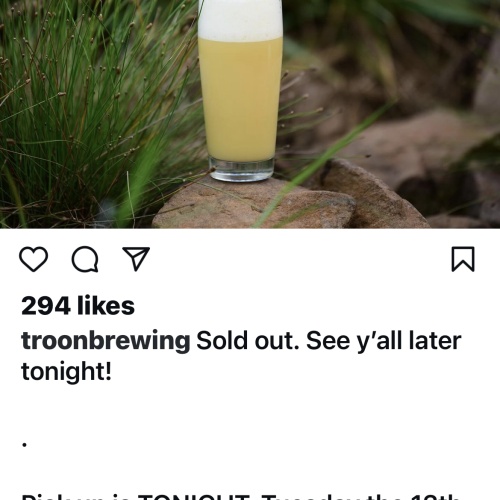This screenshot has height=500, width=500.
Task: Tap the word "likes" under the action icons
Action: (106, 306)
